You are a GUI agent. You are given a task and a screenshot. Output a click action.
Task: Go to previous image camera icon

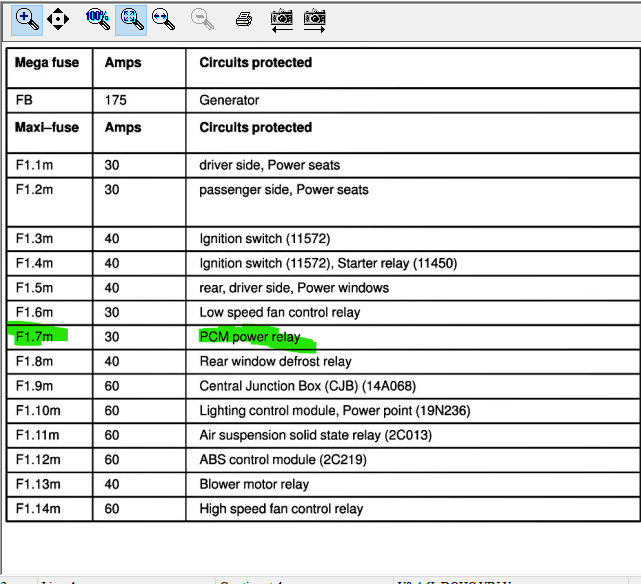click(x=282, y=20)
